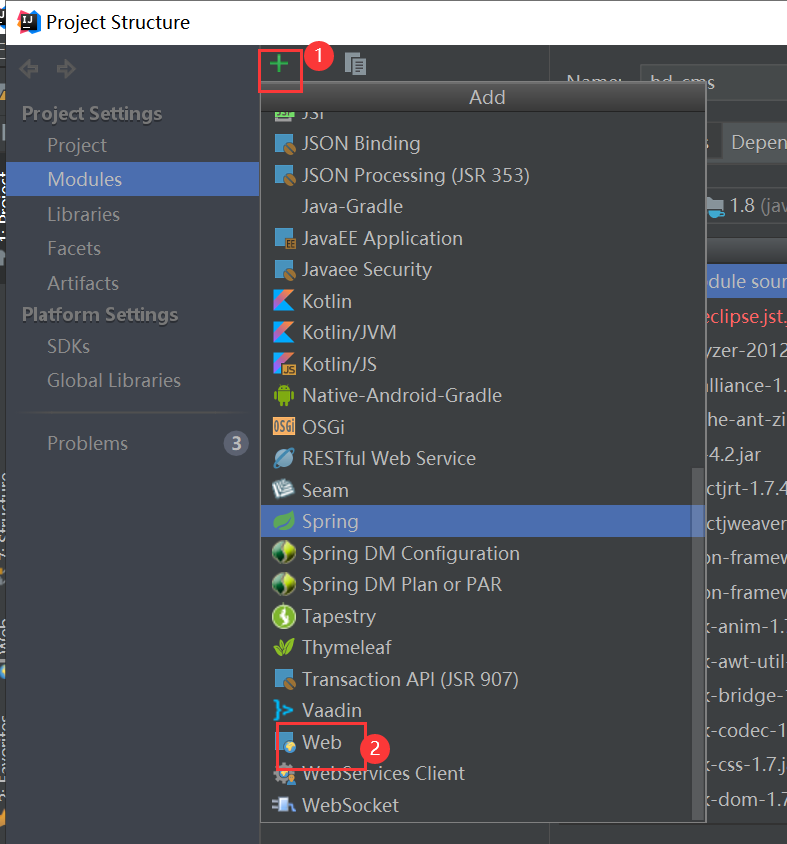Open Facets settings page
This screenshot has height=844, width=787.
pyautogui.click(x=132, y=249)
